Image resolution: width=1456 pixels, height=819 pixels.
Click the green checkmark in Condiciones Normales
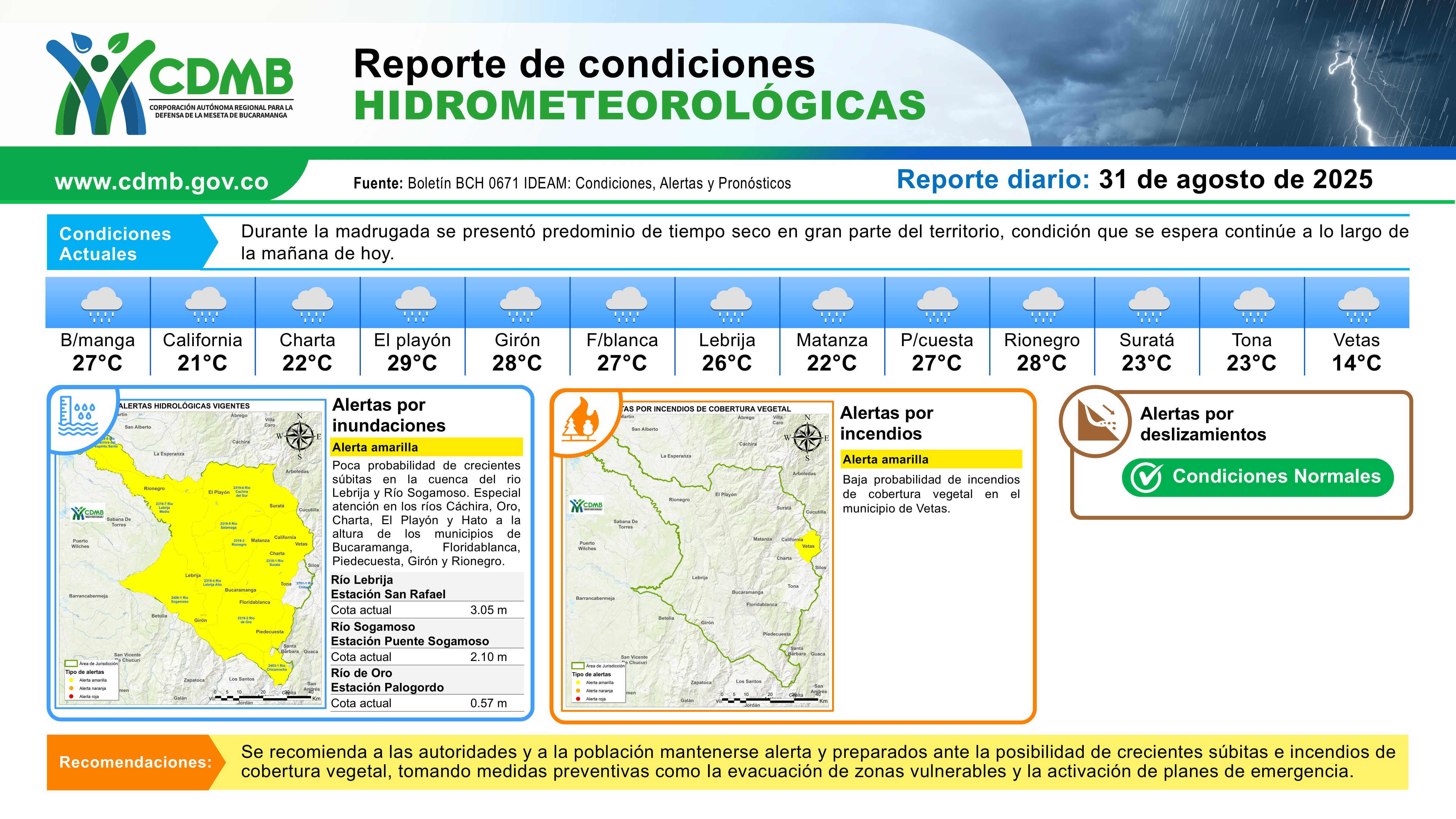click(x=1147, y=478)
